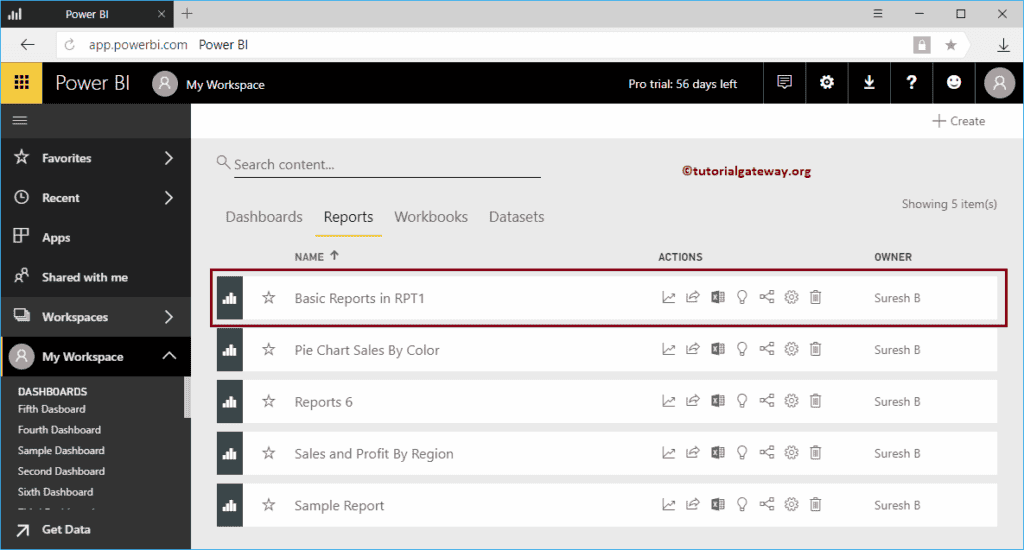Image resolution: width=1024 pixels, height=550 pixels.
Task: Click the browser address bar app.powerbi.com
Action: pyautogui.click(x=483, y=44)
